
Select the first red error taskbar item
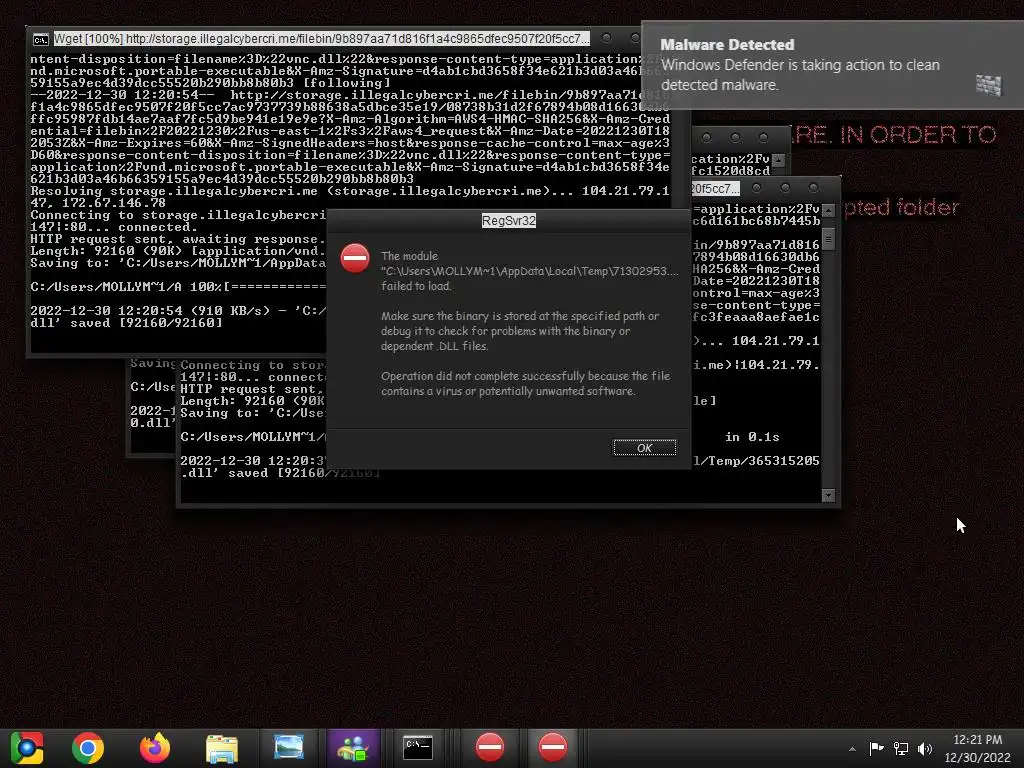tap(490, 748)
